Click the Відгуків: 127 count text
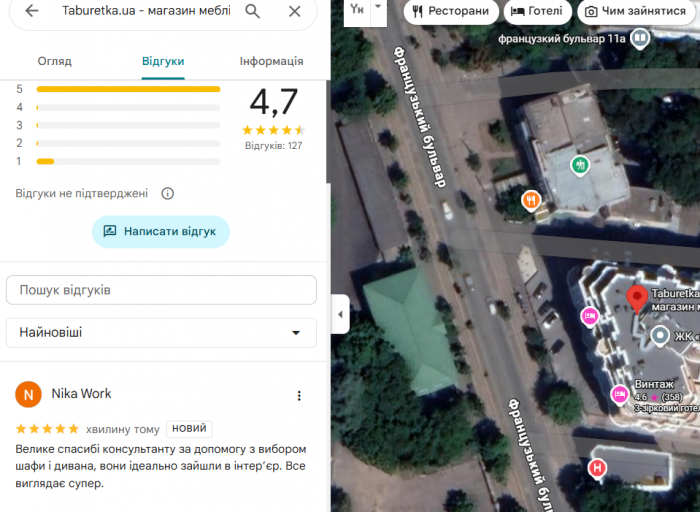 pos(273,146)
